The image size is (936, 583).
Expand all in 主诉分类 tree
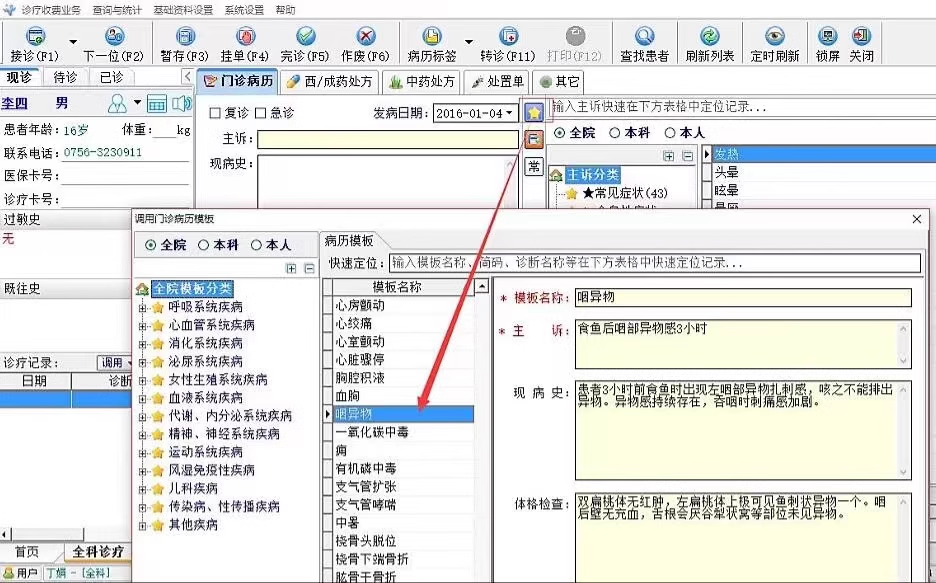tap(669, 156)
